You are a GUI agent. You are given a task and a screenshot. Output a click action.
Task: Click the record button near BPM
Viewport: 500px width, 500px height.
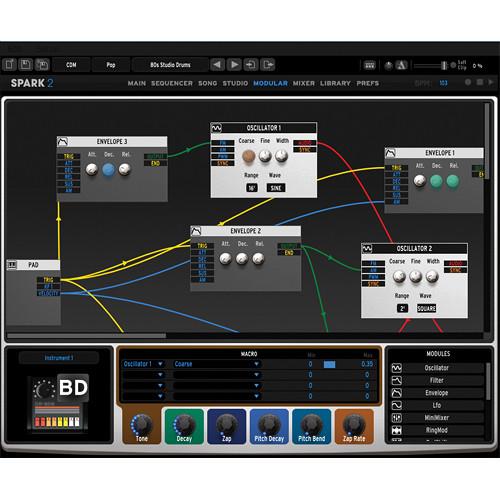coord(468,82)
